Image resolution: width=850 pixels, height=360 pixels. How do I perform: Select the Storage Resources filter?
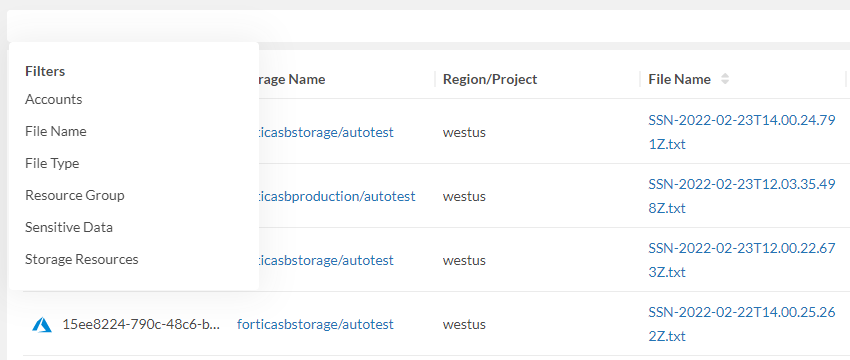click(x=82, y=259)
